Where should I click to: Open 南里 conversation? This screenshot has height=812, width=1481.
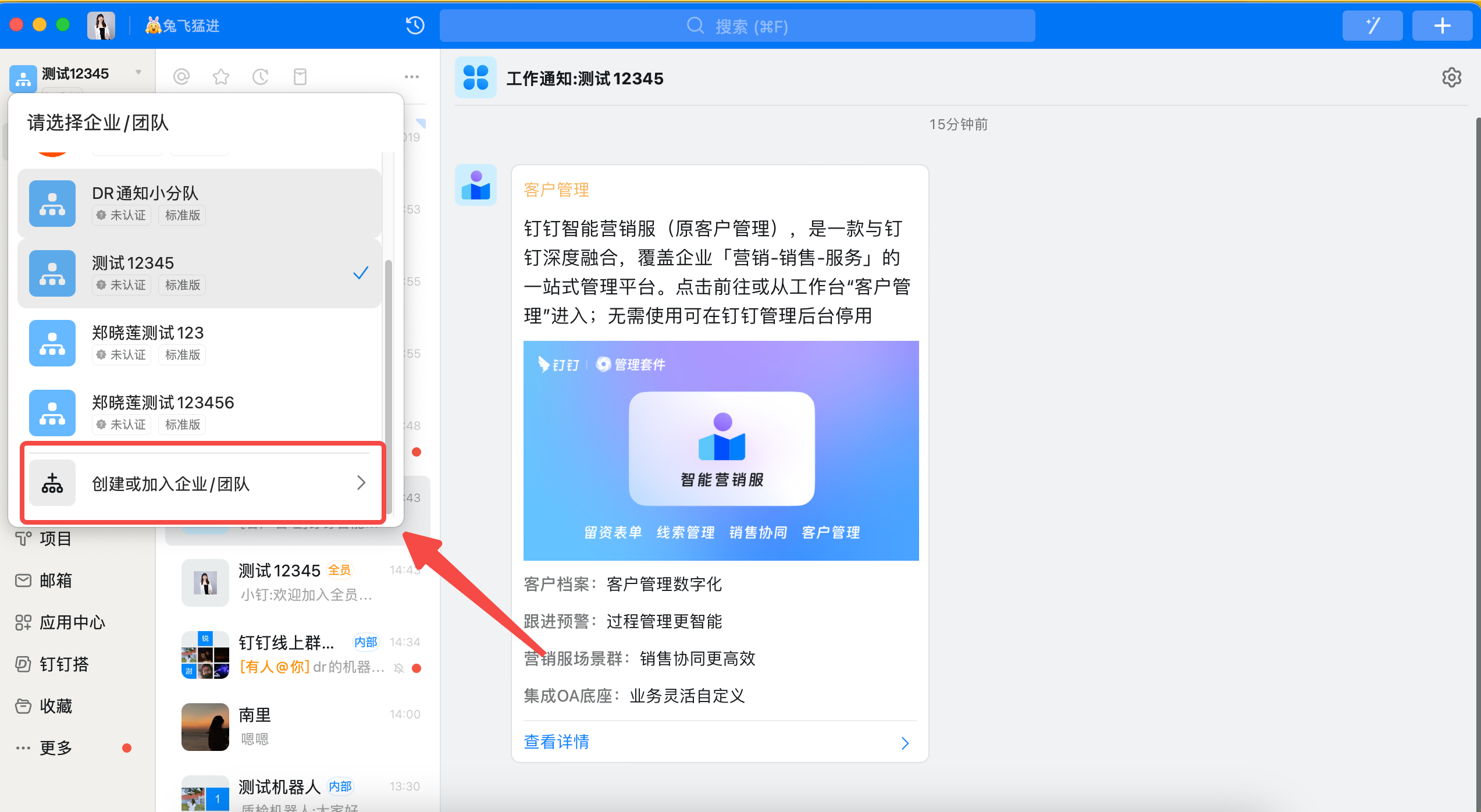click(x=298, y=727)
